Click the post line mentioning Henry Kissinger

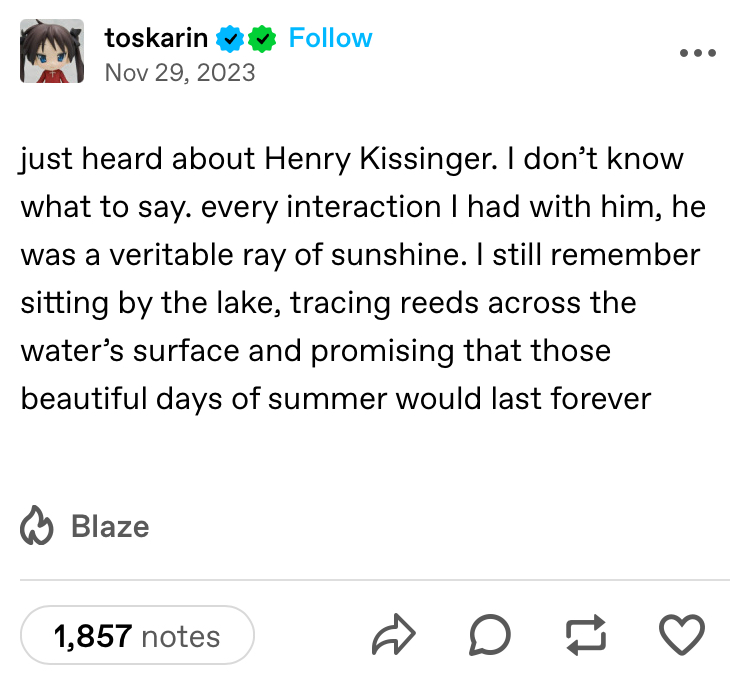coord(352,159)
